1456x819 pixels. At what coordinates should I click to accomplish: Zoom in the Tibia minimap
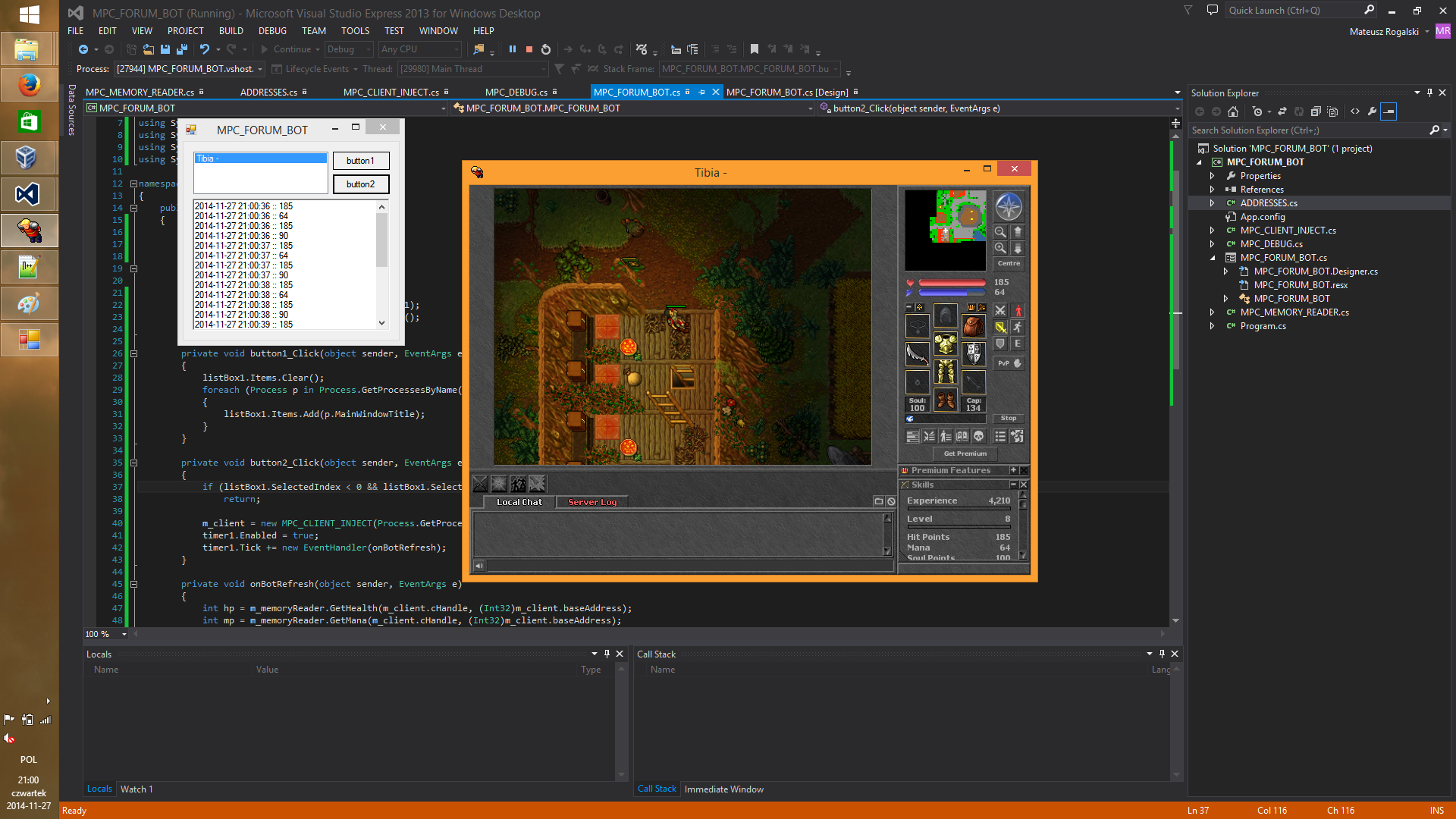pos(1000,249)
